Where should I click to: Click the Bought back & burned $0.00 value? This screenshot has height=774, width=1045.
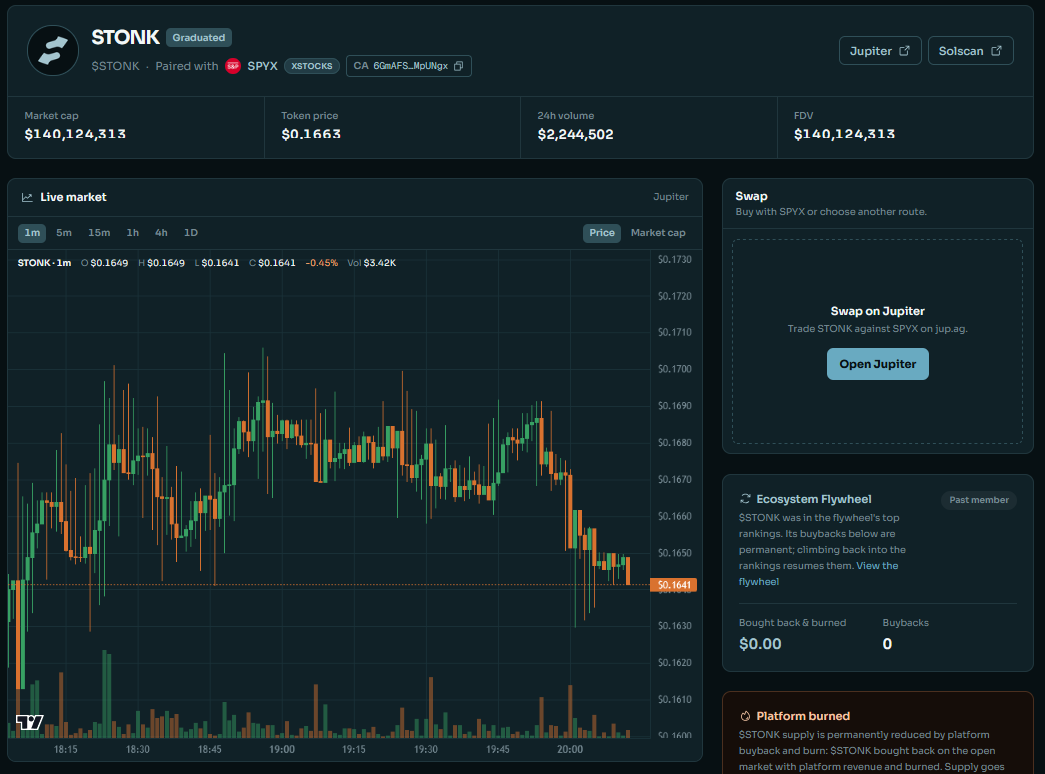pyautogui.click(x=760, y=644)
